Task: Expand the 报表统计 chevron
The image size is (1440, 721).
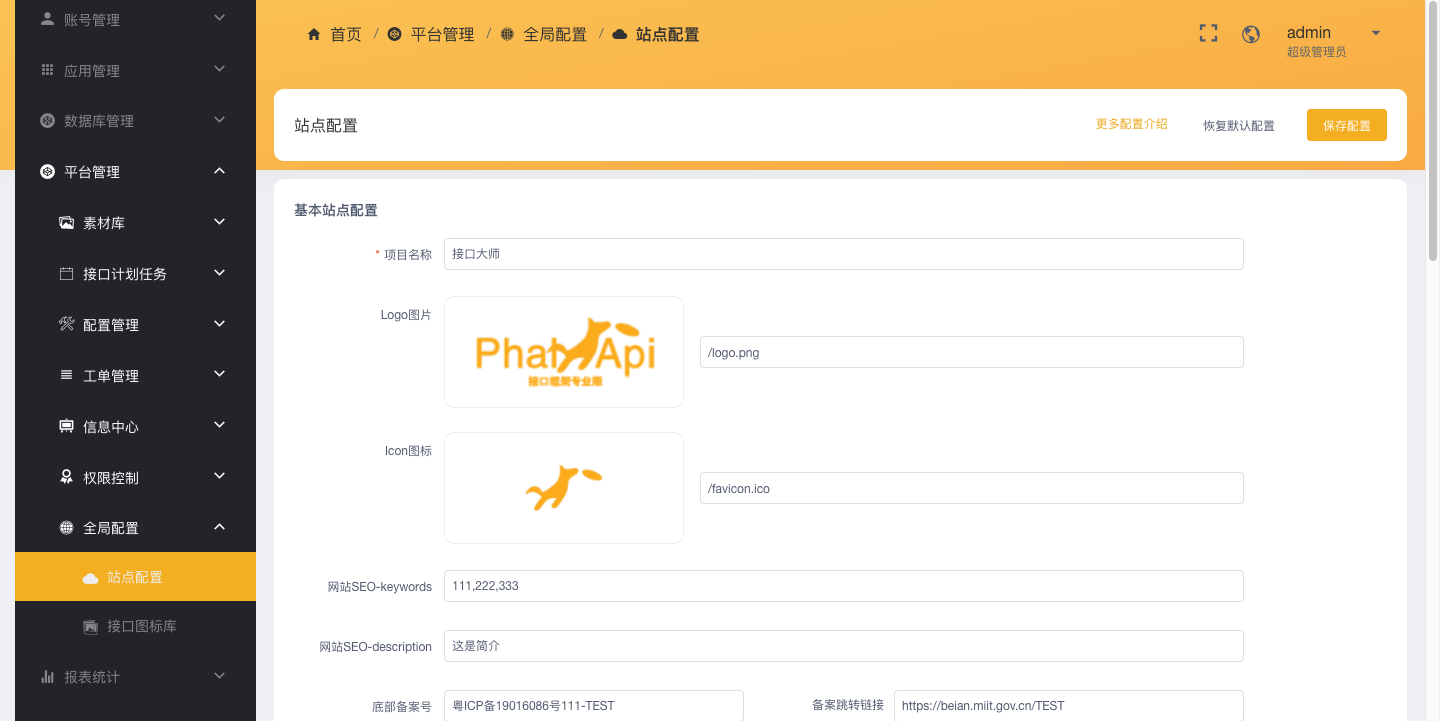Action: click(220, 677)
